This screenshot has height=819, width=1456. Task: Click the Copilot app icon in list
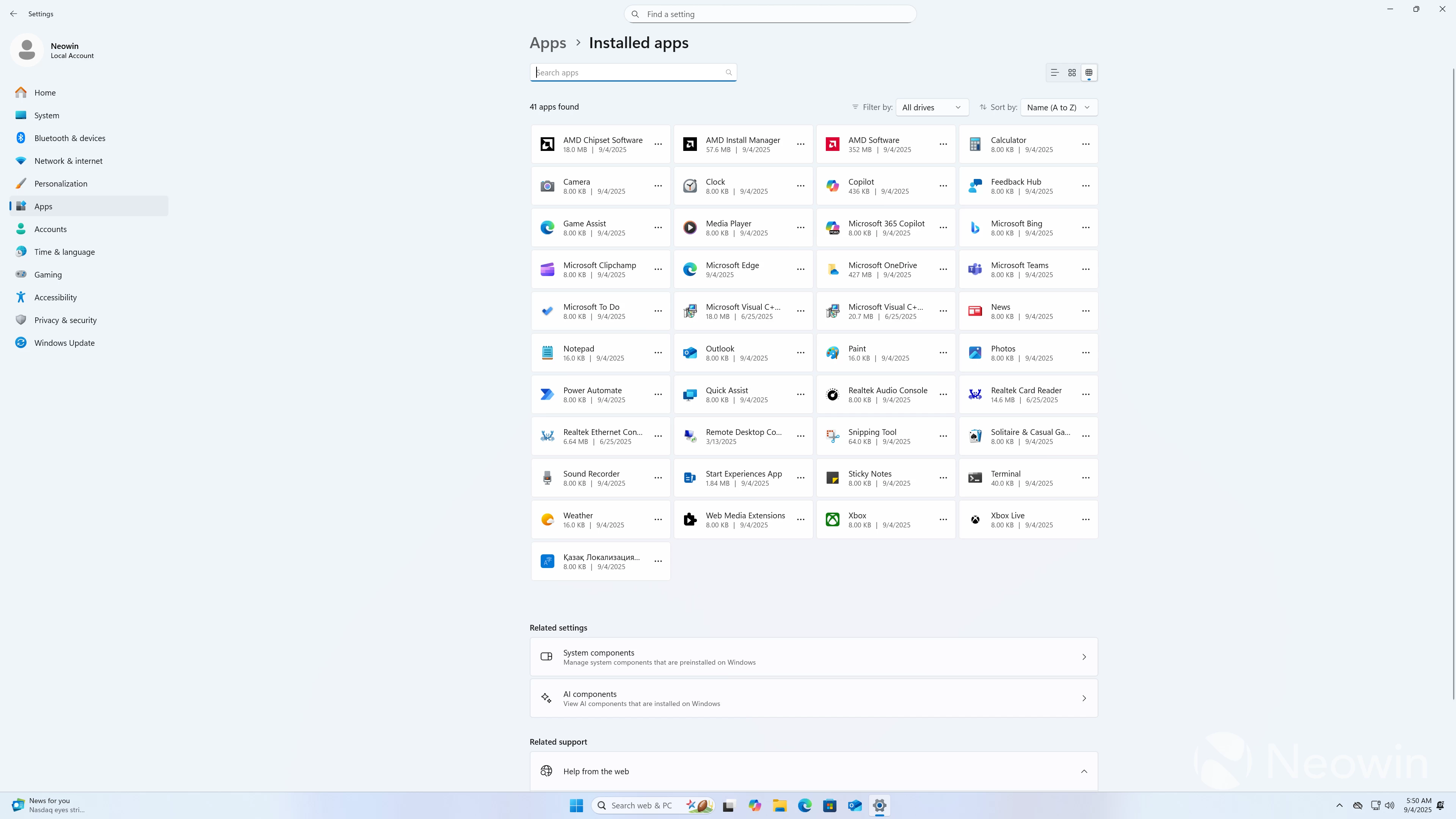coord(832,186)
